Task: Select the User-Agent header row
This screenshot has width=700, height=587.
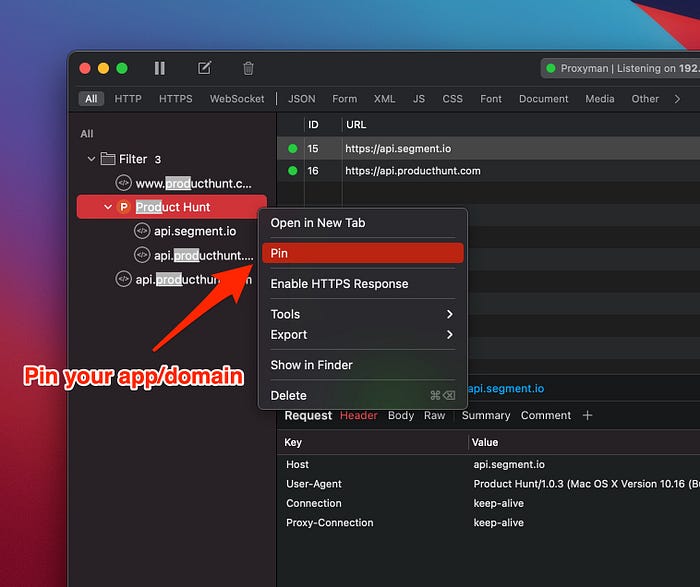Action: tap(488, 483)
